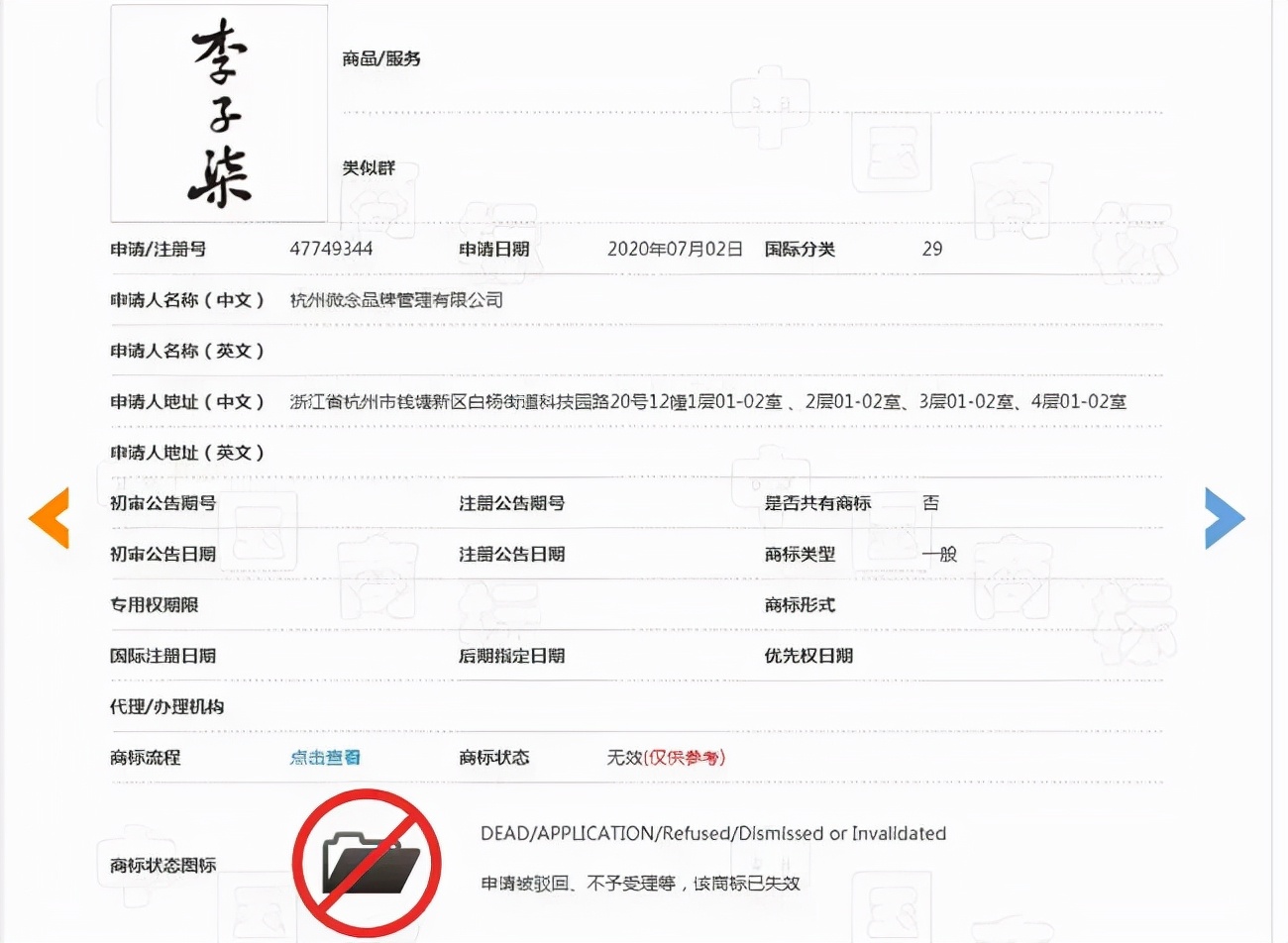Click the 类似群 label

[x=369, y=167]
